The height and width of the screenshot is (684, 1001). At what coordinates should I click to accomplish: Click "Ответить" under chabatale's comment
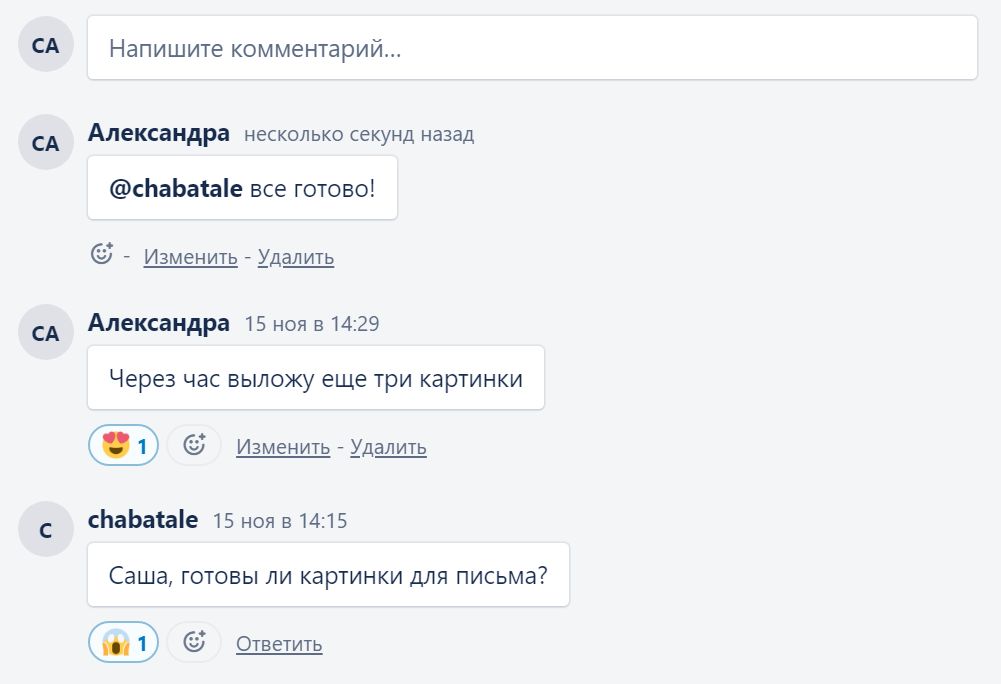[279, 644]
